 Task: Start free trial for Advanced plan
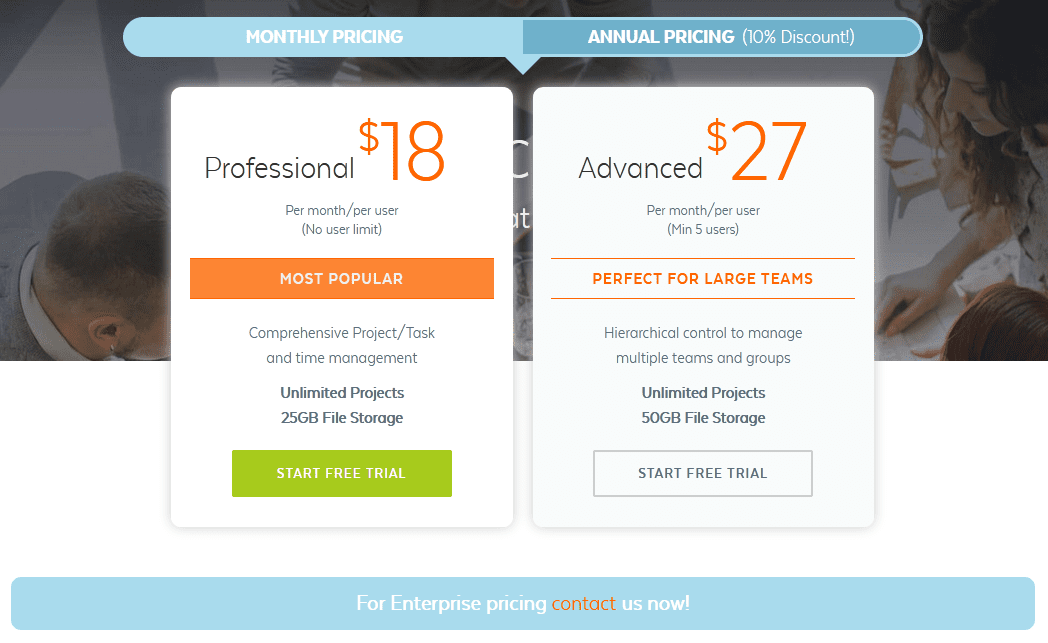pos(702,473)
